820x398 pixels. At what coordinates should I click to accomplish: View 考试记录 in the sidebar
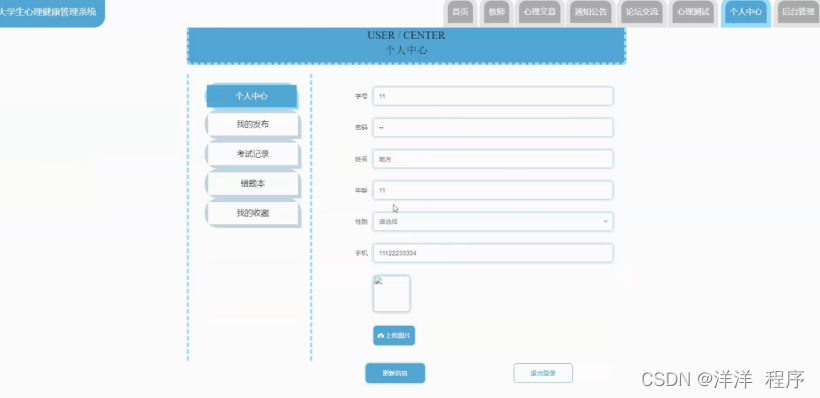pos(253,154)
